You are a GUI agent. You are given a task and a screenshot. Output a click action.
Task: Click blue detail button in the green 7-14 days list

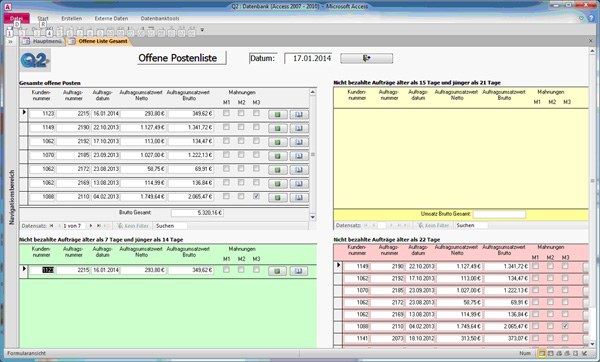point(299,271)
